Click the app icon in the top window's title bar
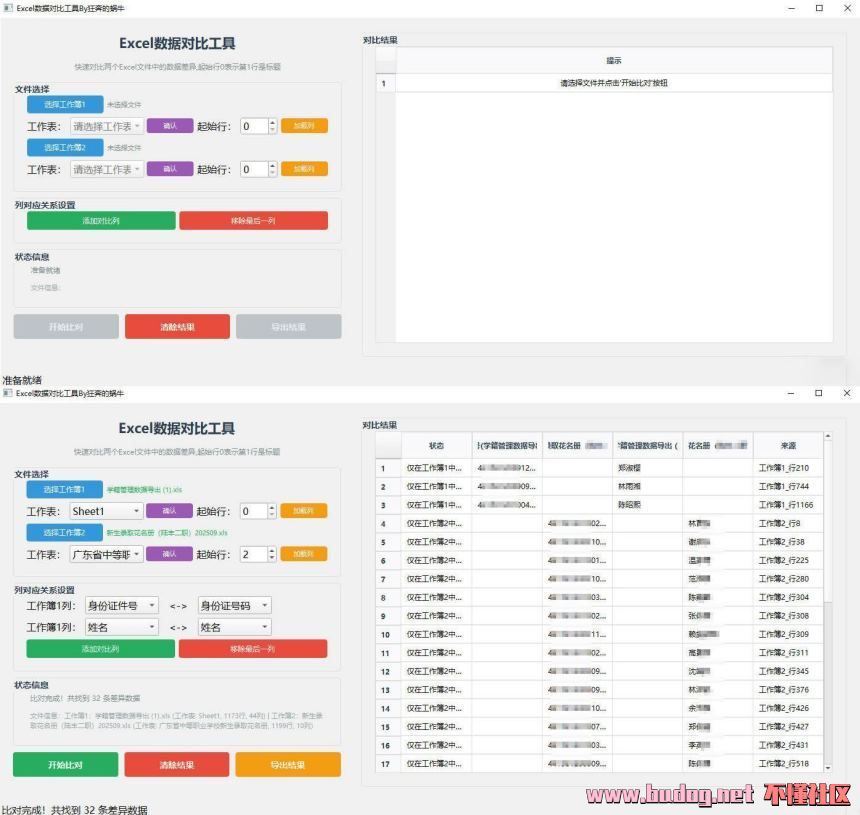Screen dimensions: 860x815 click(x=8, y=8)
